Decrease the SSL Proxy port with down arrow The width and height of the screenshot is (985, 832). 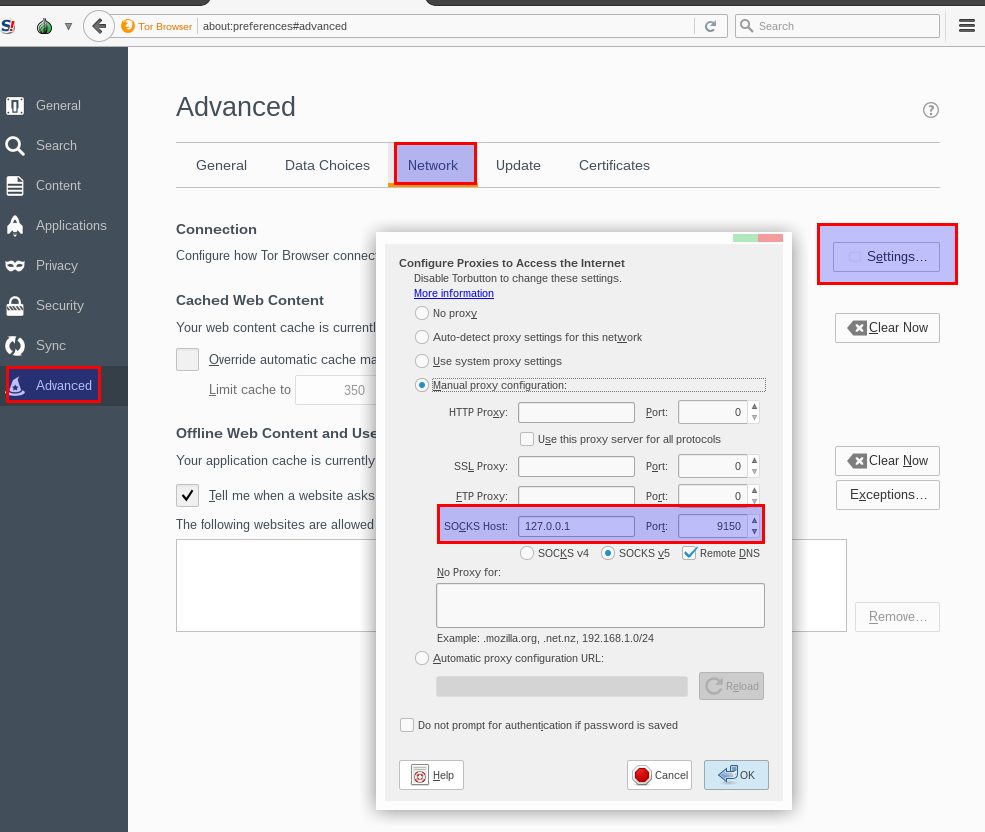(x=754, y=471)
